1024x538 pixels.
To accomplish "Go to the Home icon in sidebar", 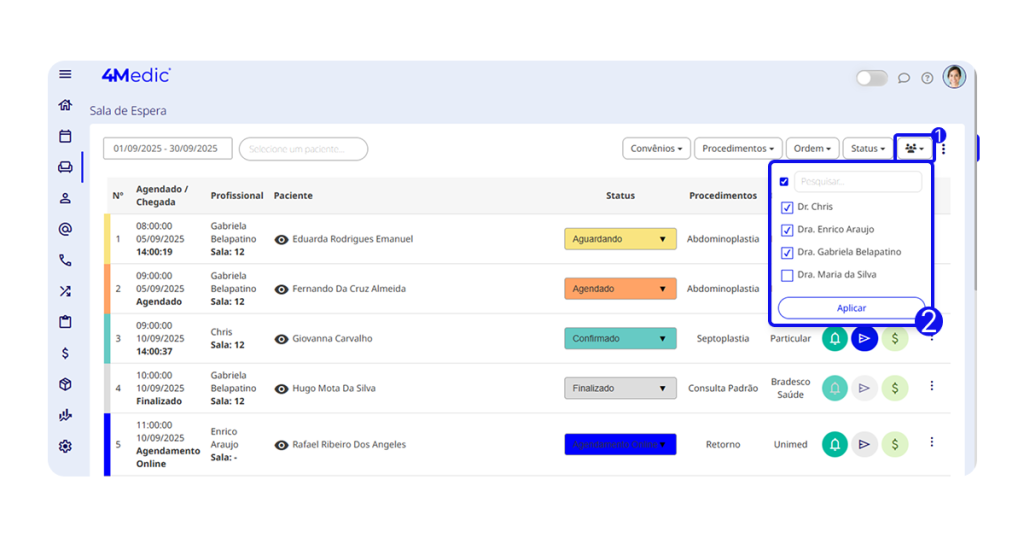I will [65, 105].
